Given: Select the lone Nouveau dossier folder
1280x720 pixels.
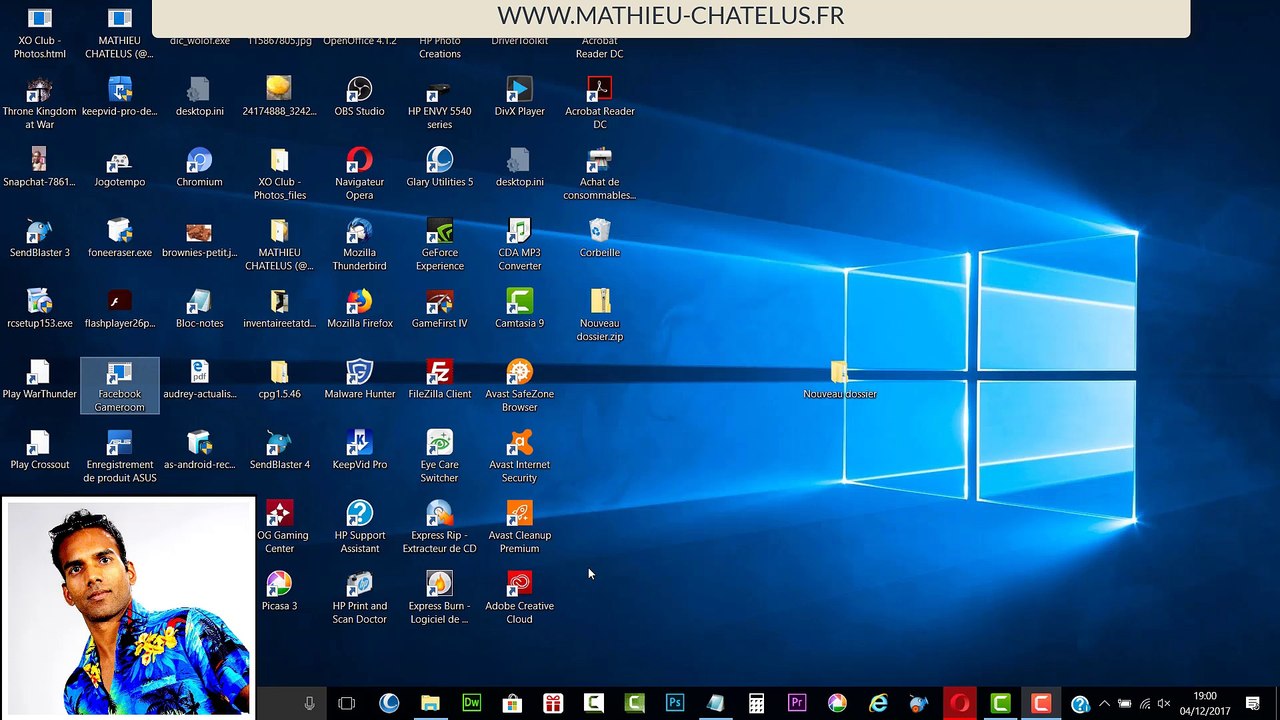Looking at the screenshot, I should [839, 380].
